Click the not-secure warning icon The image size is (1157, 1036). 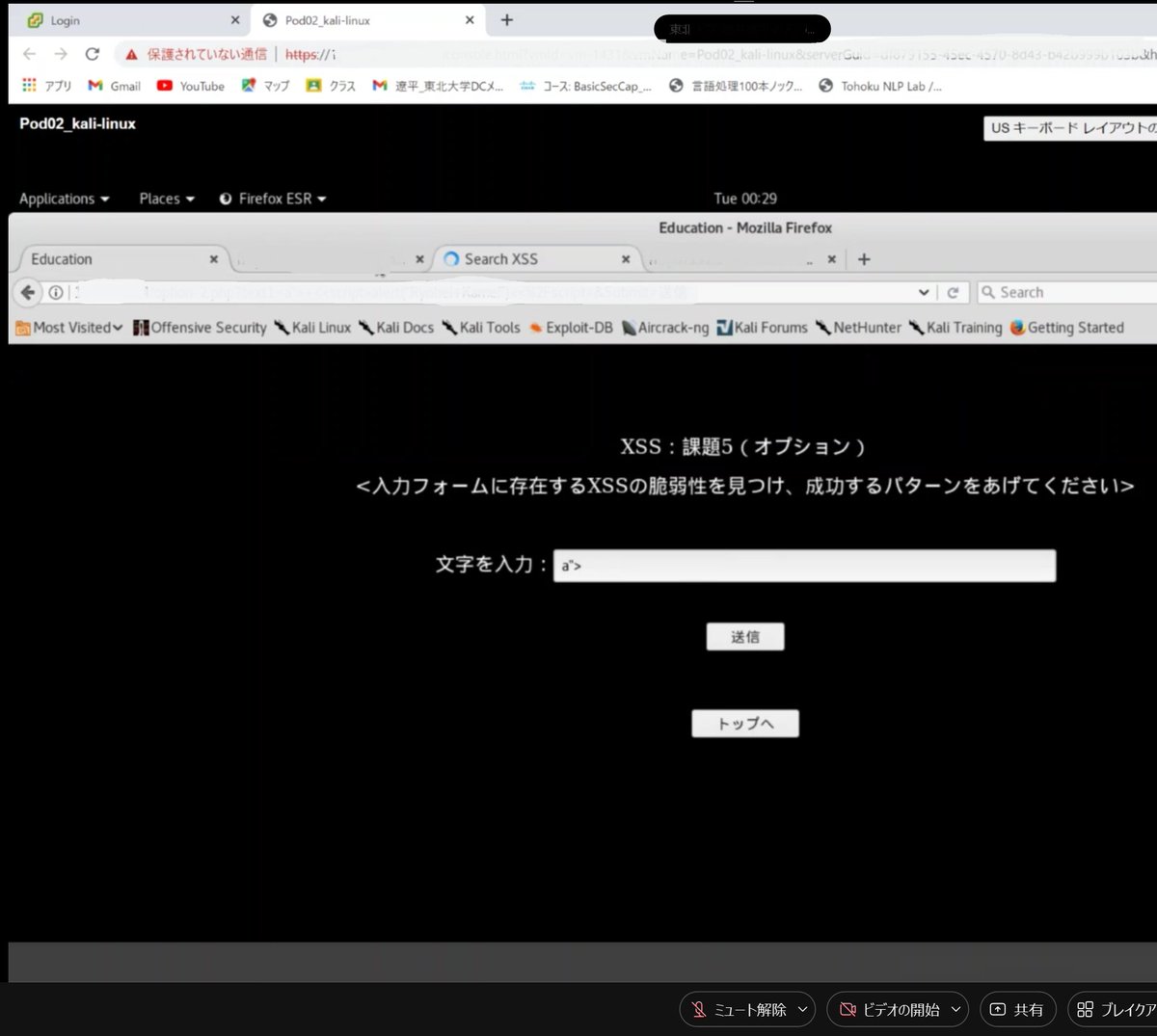click(131, 55)
